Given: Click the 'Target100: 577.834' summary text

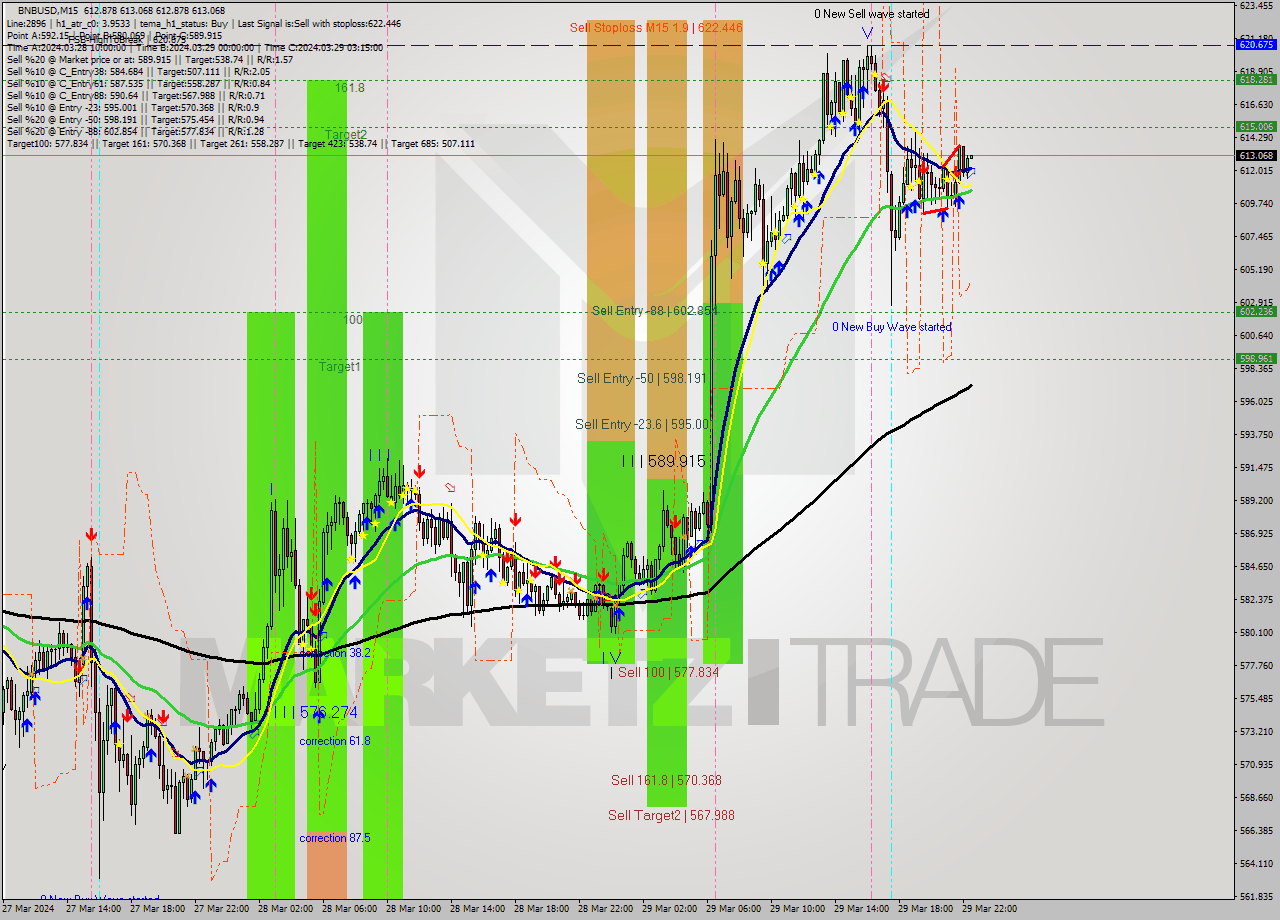Looking at the screenshot, I should click(x=49, y=143).
